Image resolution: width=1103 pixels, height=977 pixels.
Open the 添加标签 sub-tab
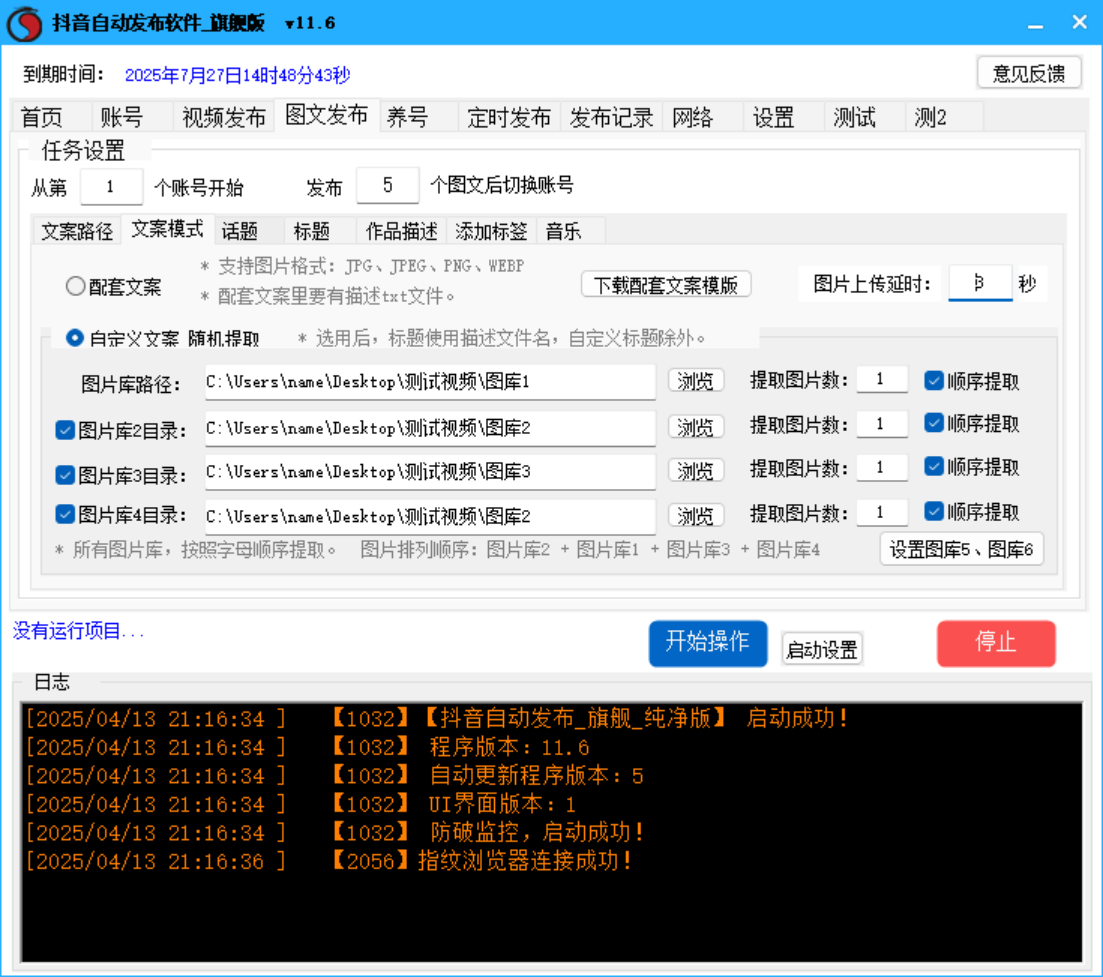491,231
